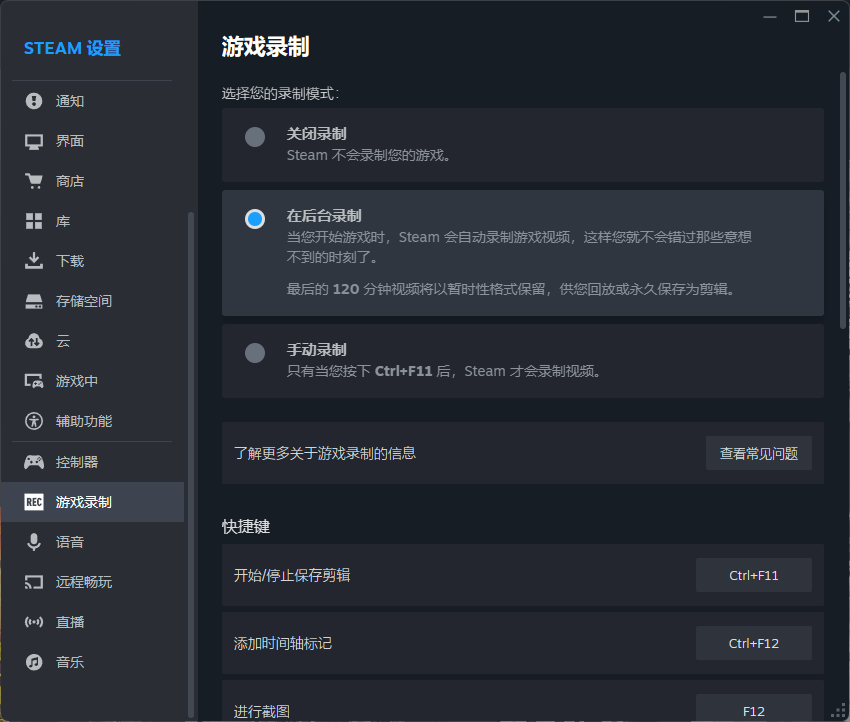Image resolution: width=850 pixels, height=722 pixels.
Task: Select 云 in the sidebar
Action: (92, 341)
